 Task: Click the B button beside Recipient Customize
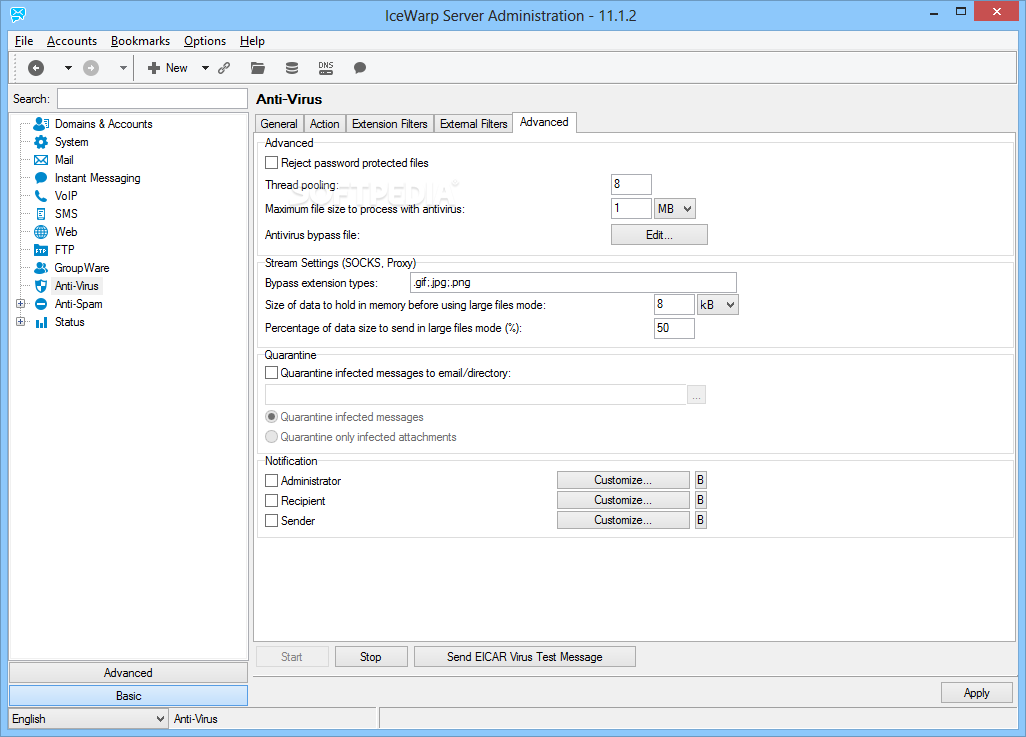[x=700, y=500]
